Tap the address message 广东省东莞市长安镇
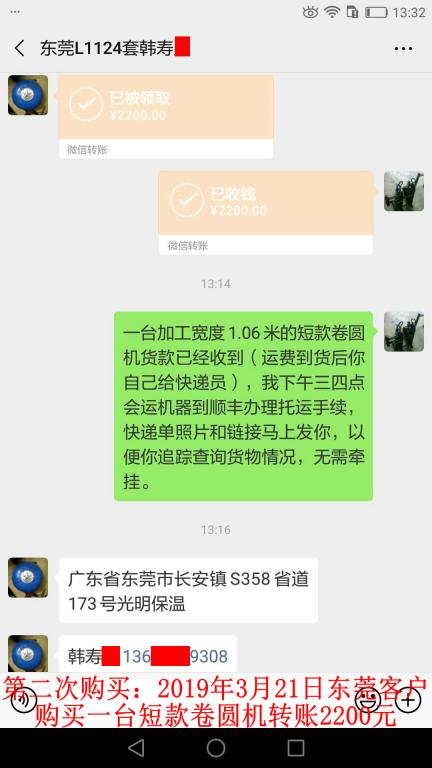Image resolution: width=432 pixels, height=768 pixels. pos(189,591)
